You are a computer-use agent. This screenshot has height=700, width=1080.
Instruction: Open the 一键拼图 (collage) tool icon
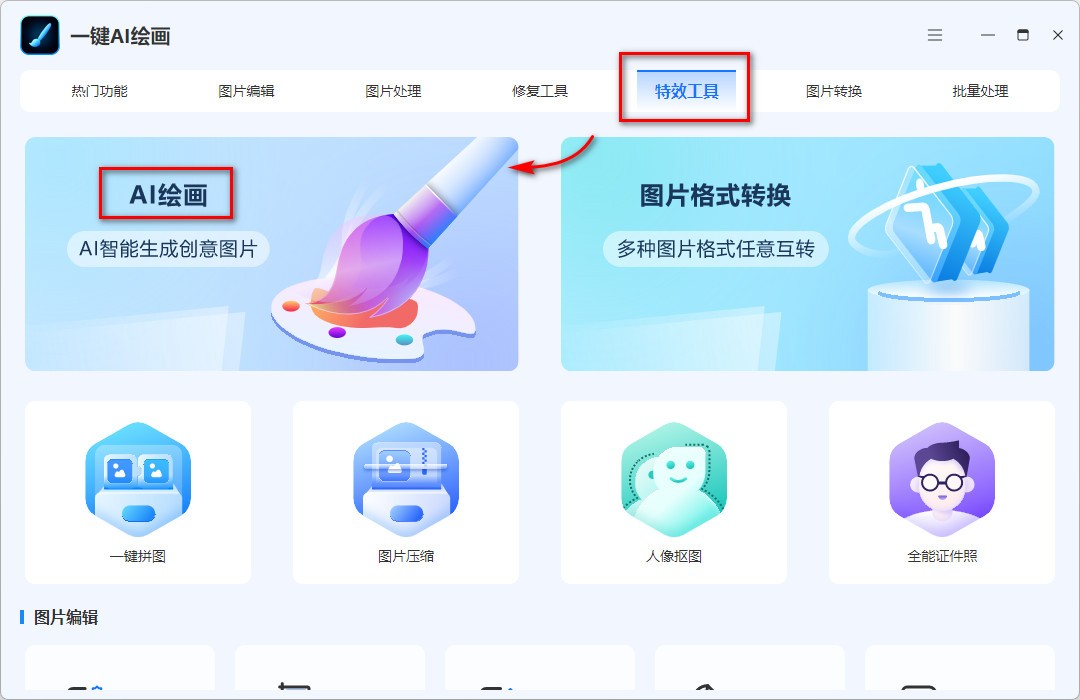click(x=137, y=480)
